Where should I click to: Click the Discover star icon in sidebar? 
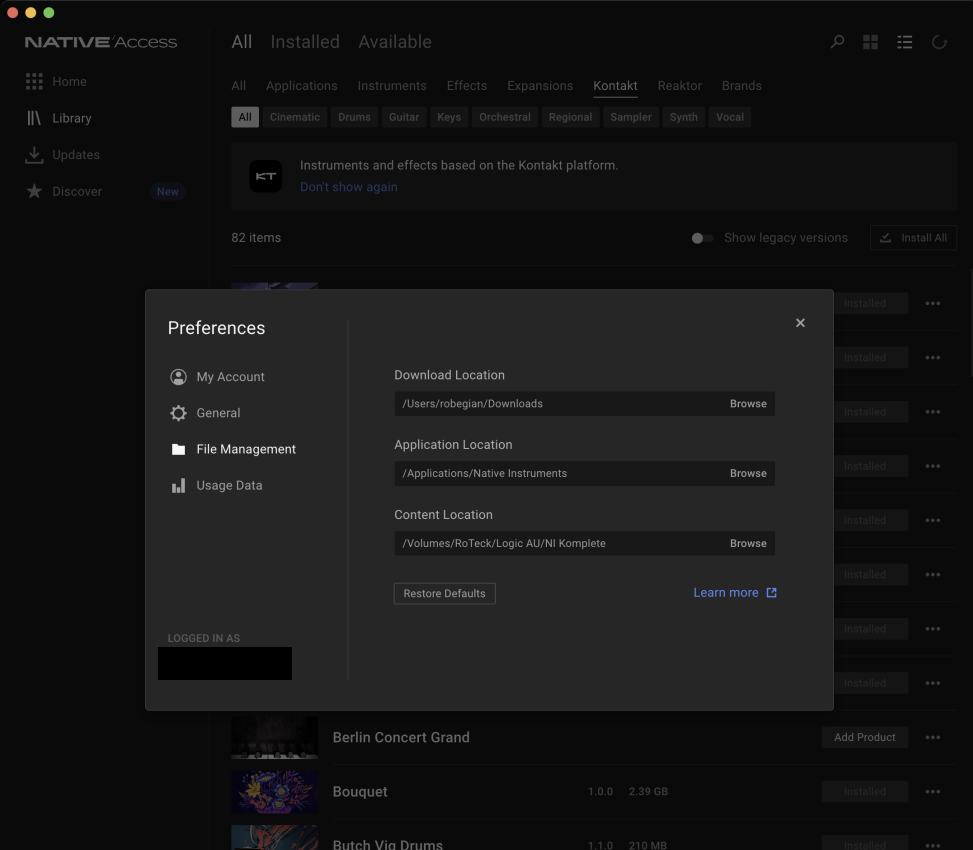[34, 191]
